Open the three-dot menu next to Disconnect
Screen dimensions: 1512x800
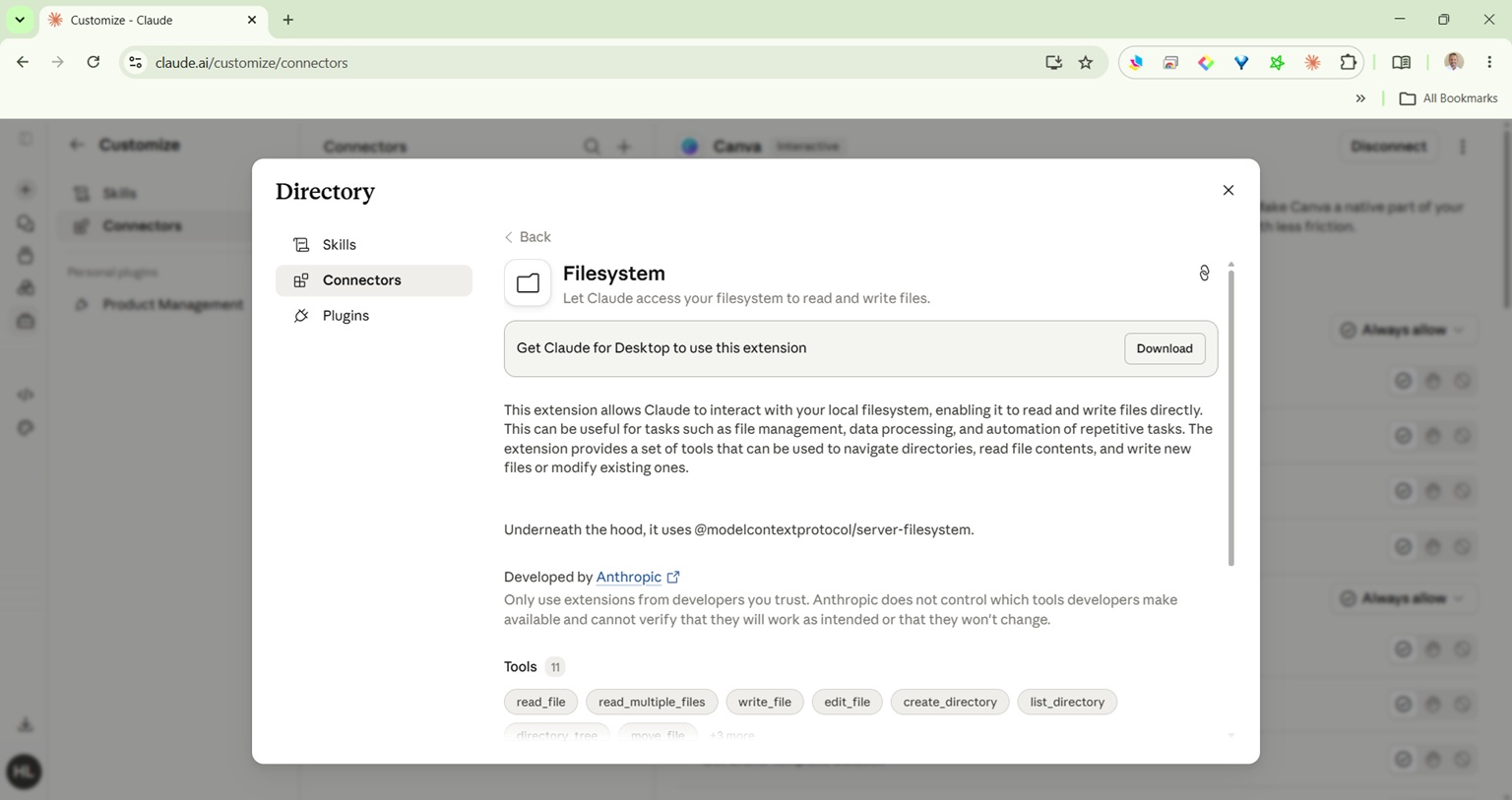[1463, 147]
